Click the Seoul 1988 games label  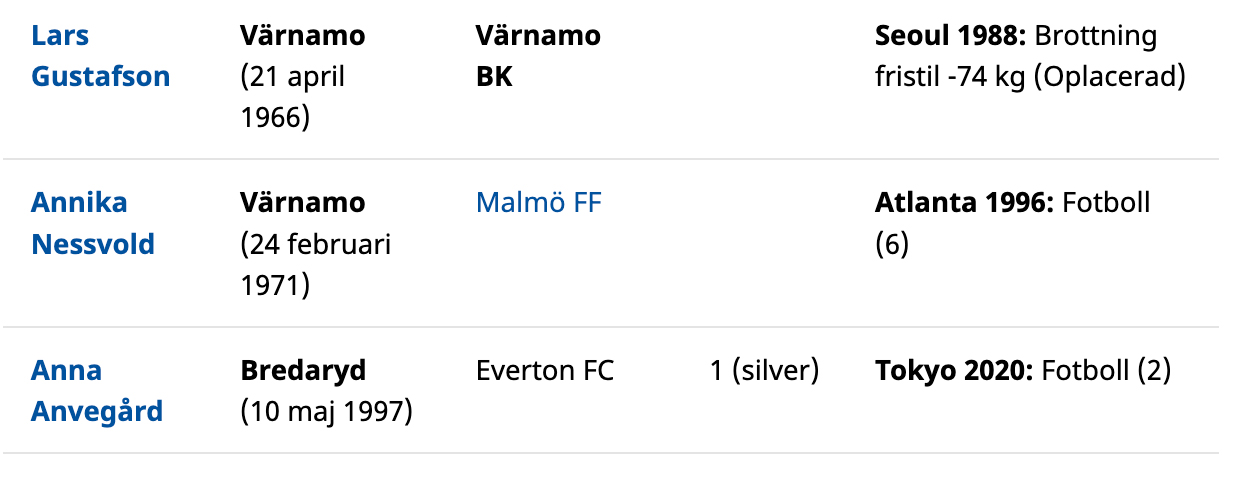click(x=950, y=36)
